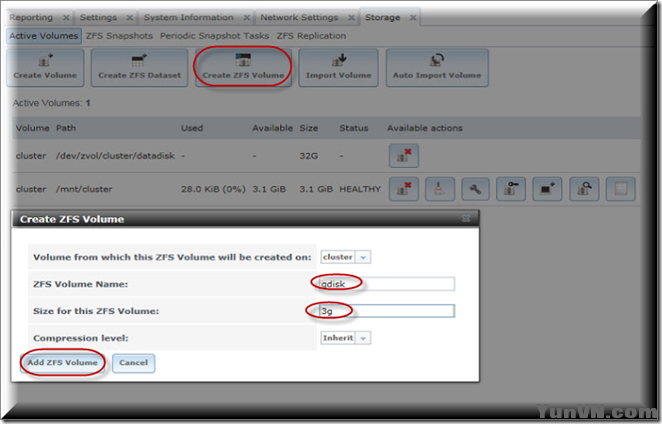Click the last action icon in /mnt/cluster row

pos(621,189)
